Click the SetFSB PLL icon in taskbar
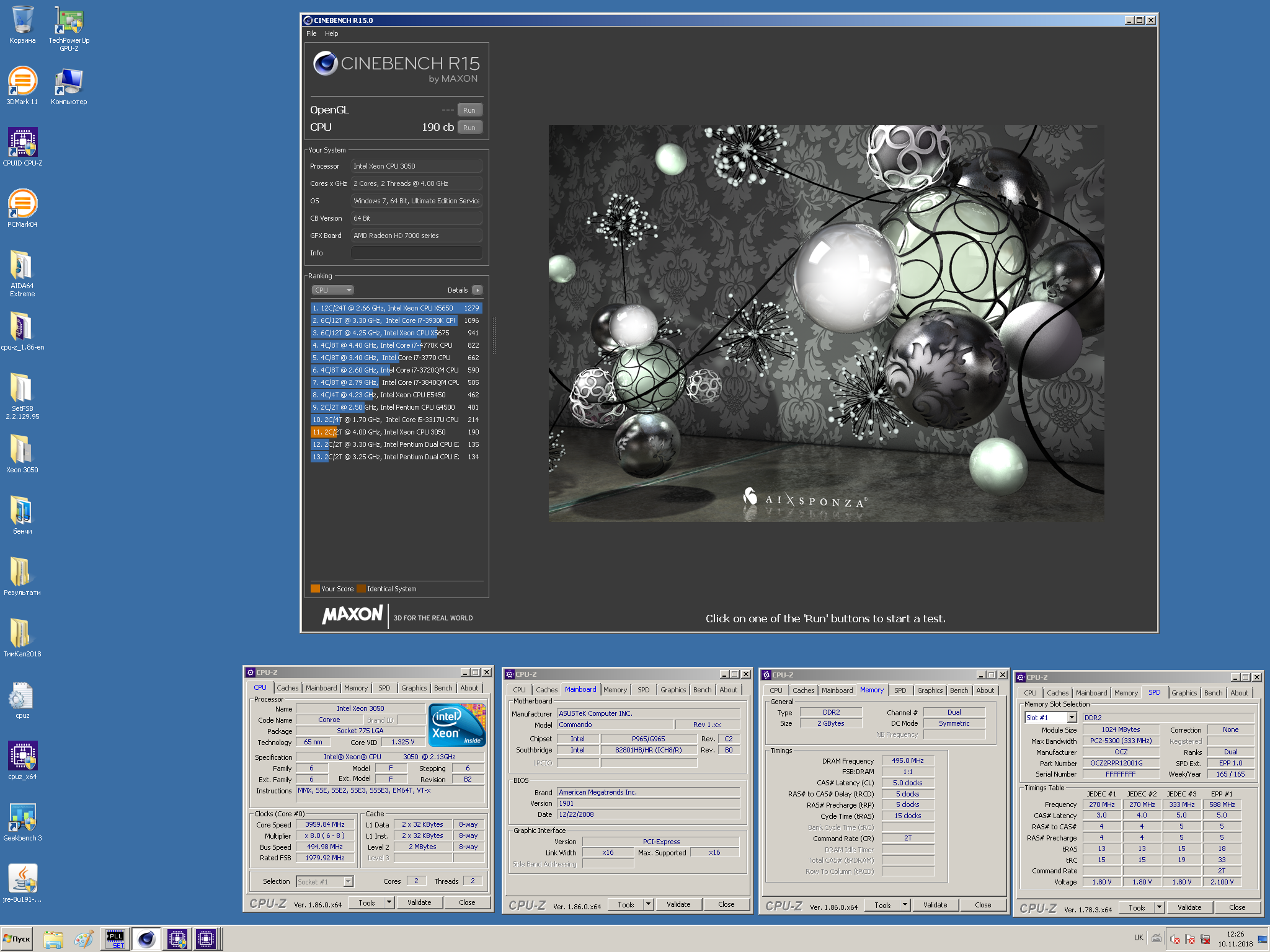Image resolution: width=1270 pixels, height=952 pixels. tap(115, 939)
